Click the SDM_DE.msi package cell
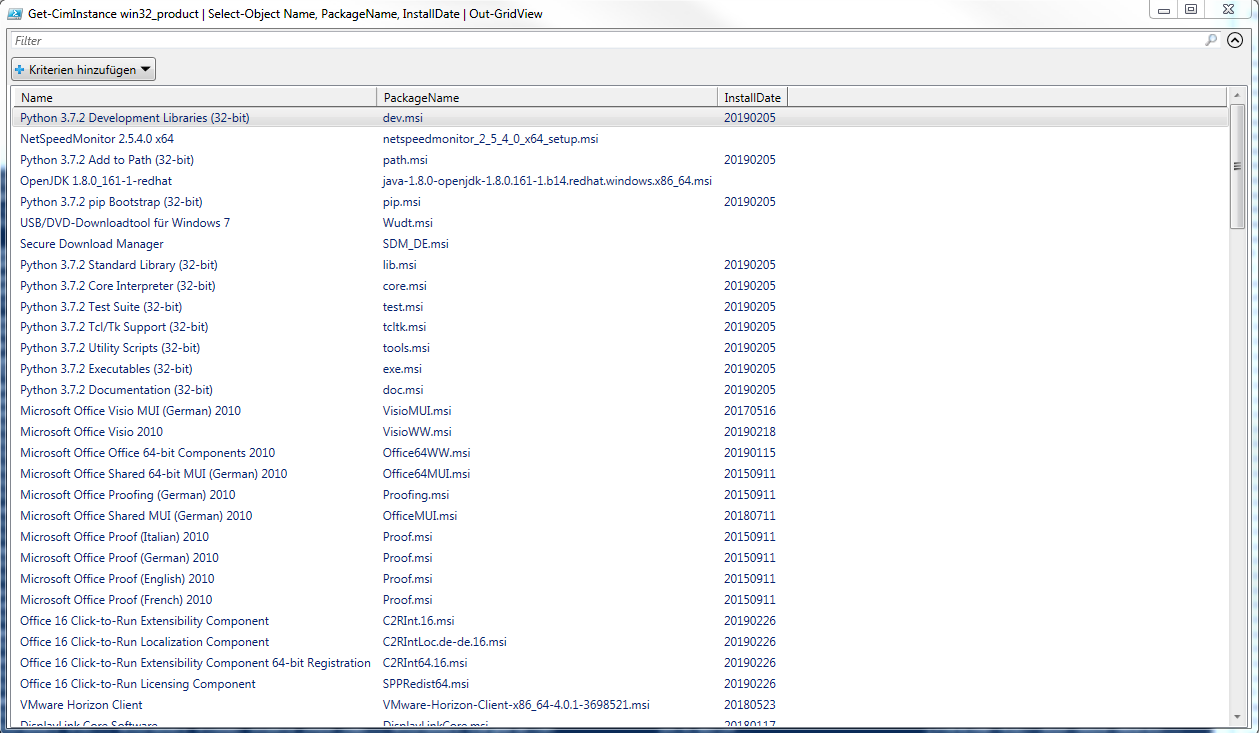 (416, 244)
